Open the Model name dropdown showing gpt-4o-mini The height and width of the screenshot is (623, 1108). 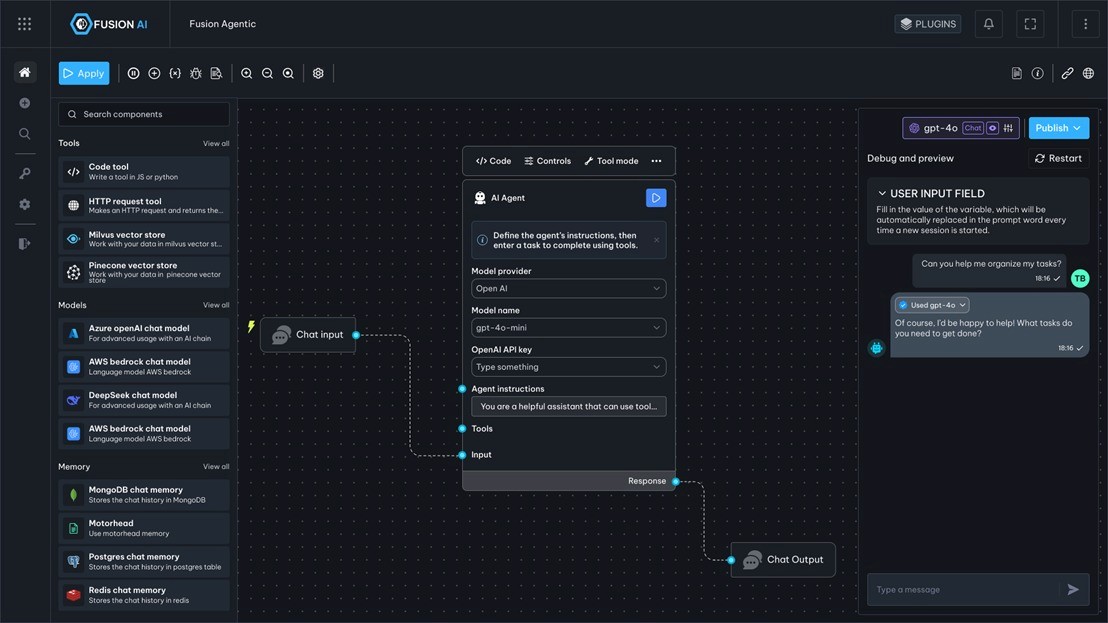pyautogui.click(x=569, y=328)
